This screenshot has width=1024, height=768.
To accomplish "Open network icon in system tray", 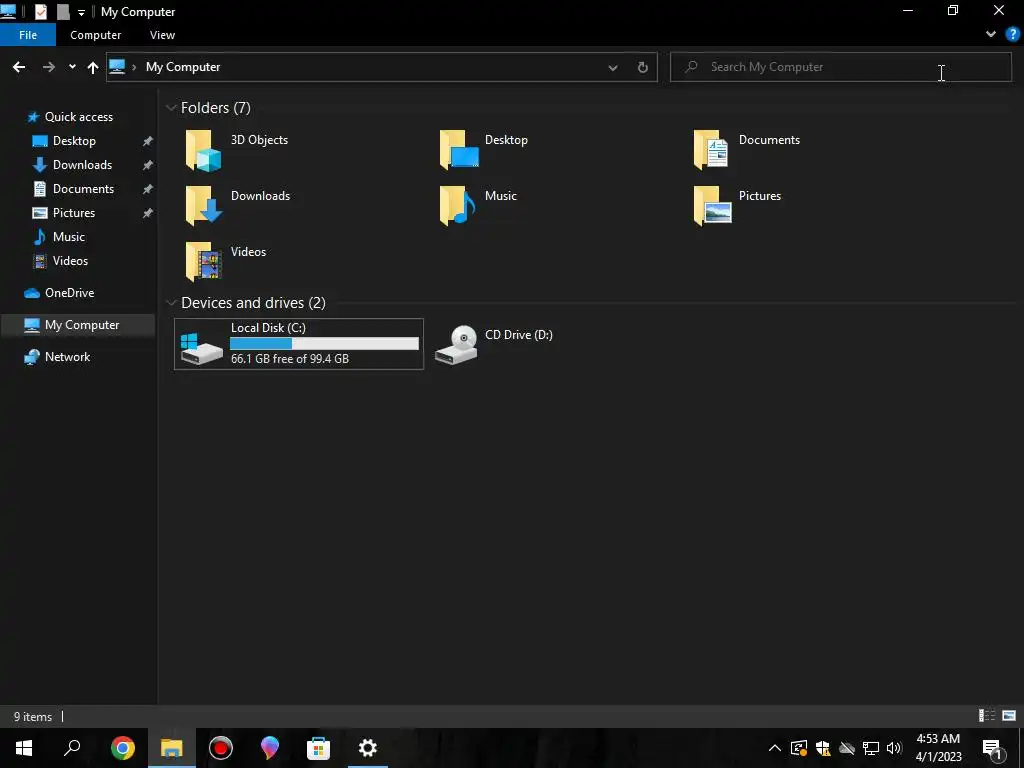I will (871, 748).
